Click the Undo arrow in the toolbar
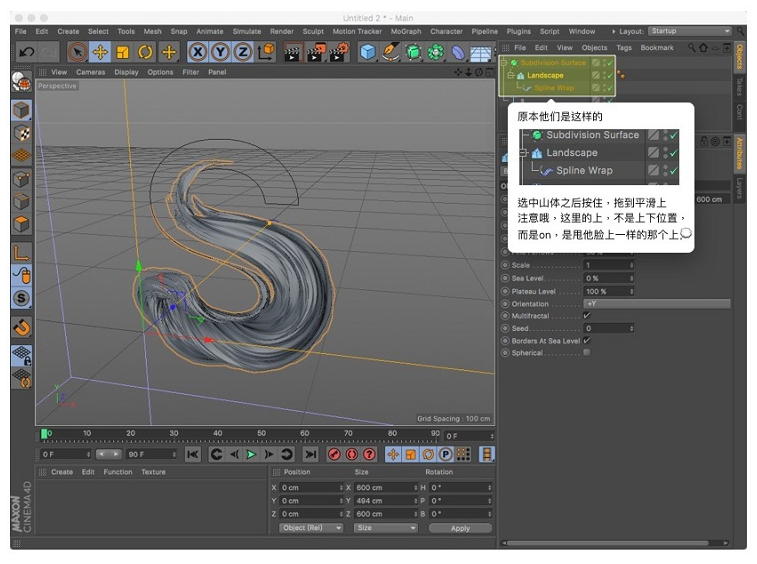Screen dimensions: 757x564 [x=26, y=52]
